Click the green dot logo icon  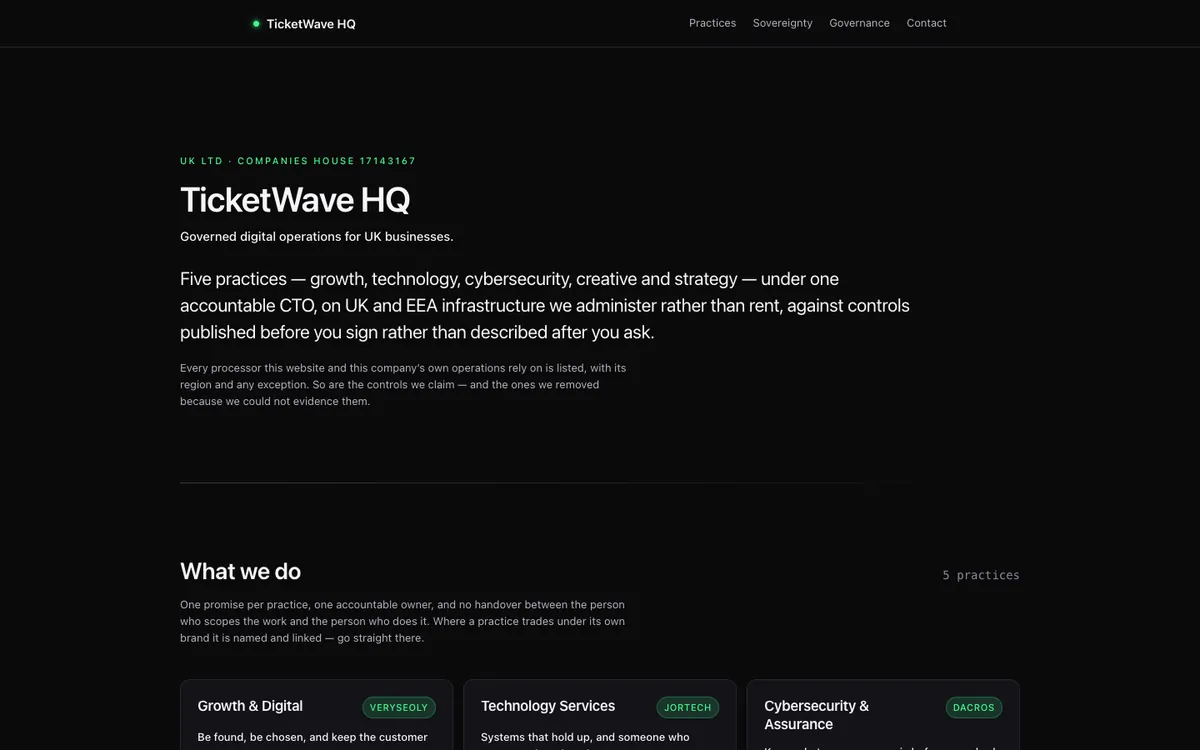pos(256,24)
